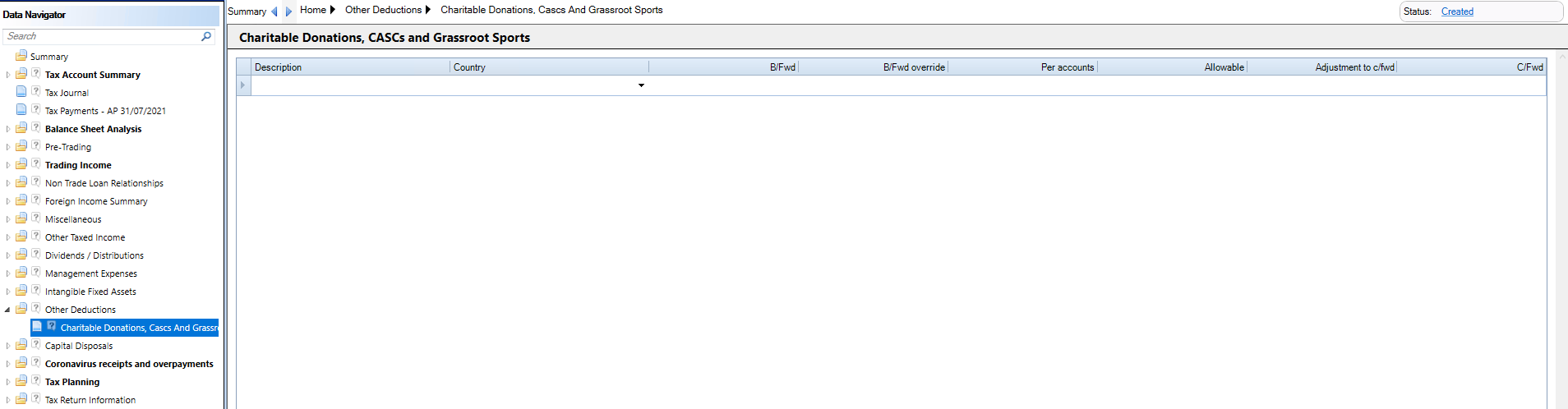1568x409 pixels.
Task: Expand the Pre-Trading node arrow
Action: (8, 147)
